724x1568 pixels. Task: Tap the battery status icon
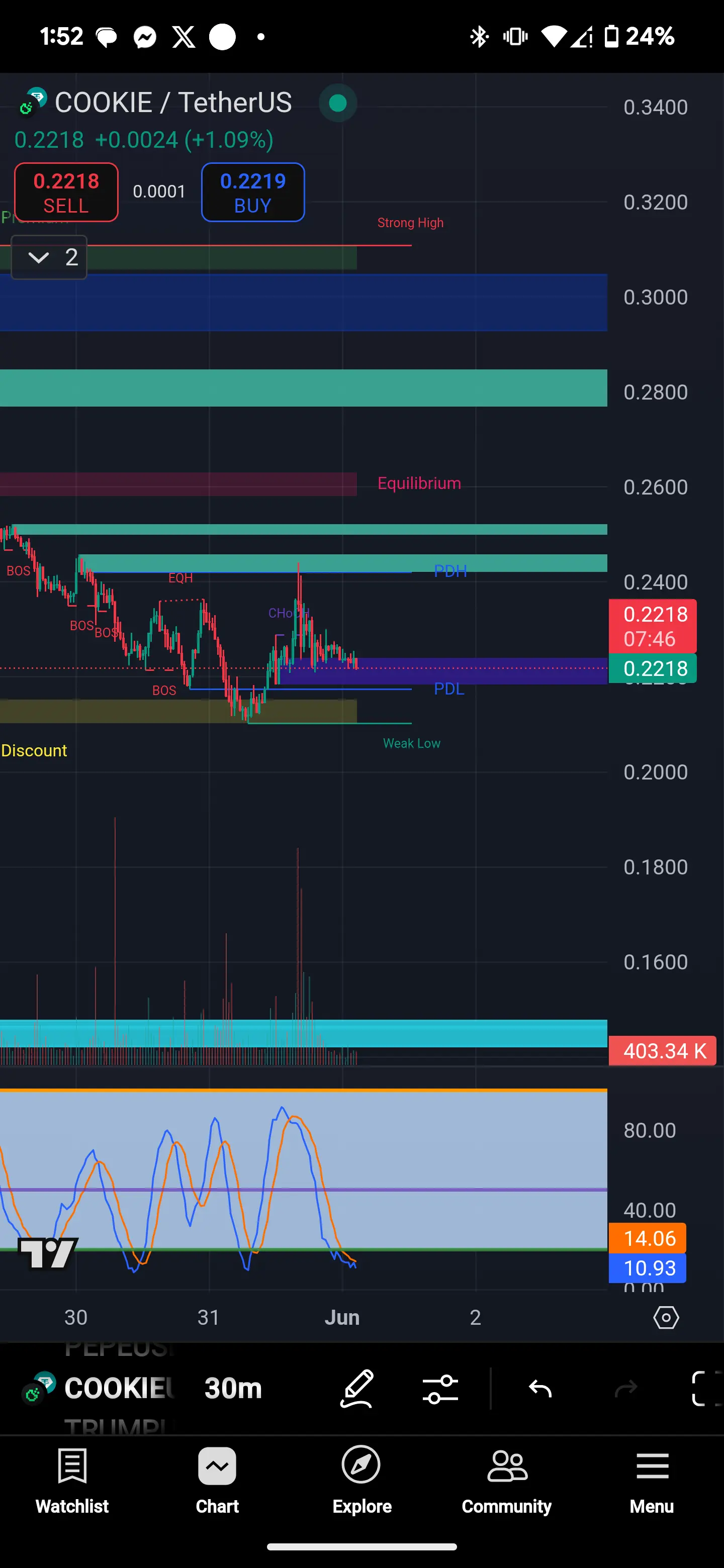tap(611, 37)
